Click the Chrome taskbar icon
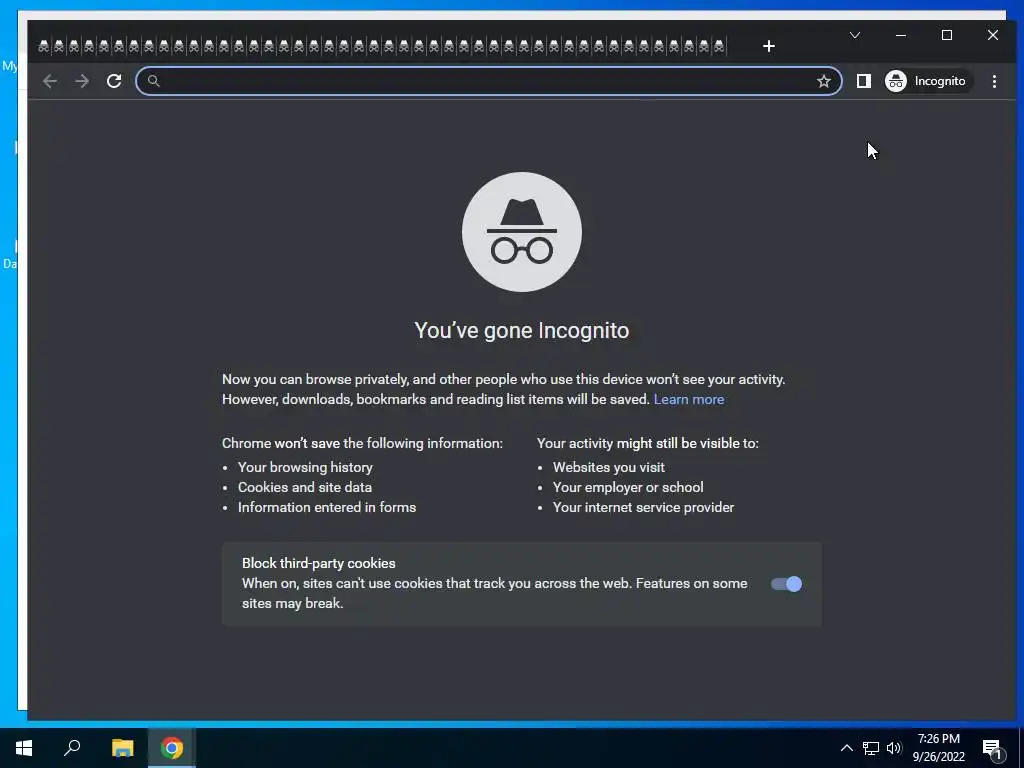Viewport: 1024px width, 768px height. [172, 748]
